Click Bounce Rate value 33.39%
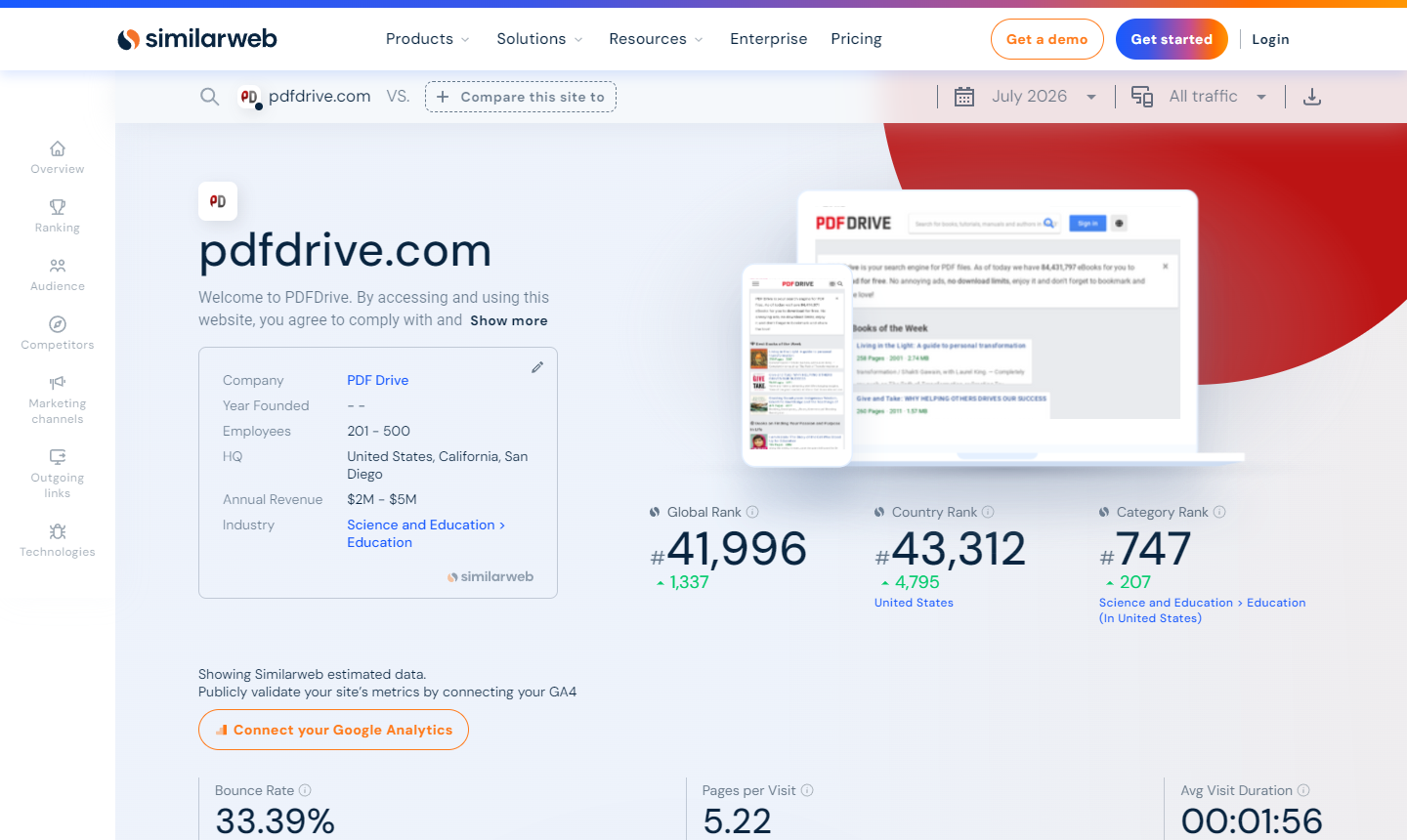 coord(275,821)
